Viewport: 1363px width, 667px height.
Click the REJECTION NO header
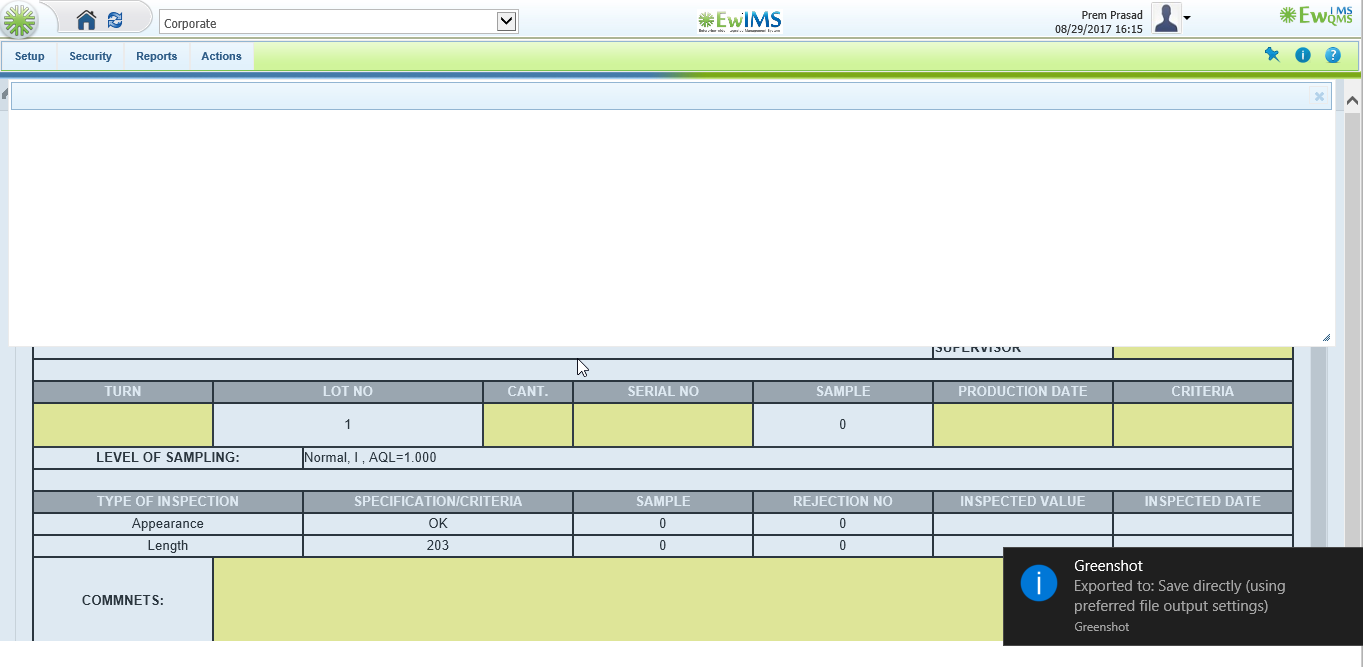pyautogui.click(x=843, y=502)
